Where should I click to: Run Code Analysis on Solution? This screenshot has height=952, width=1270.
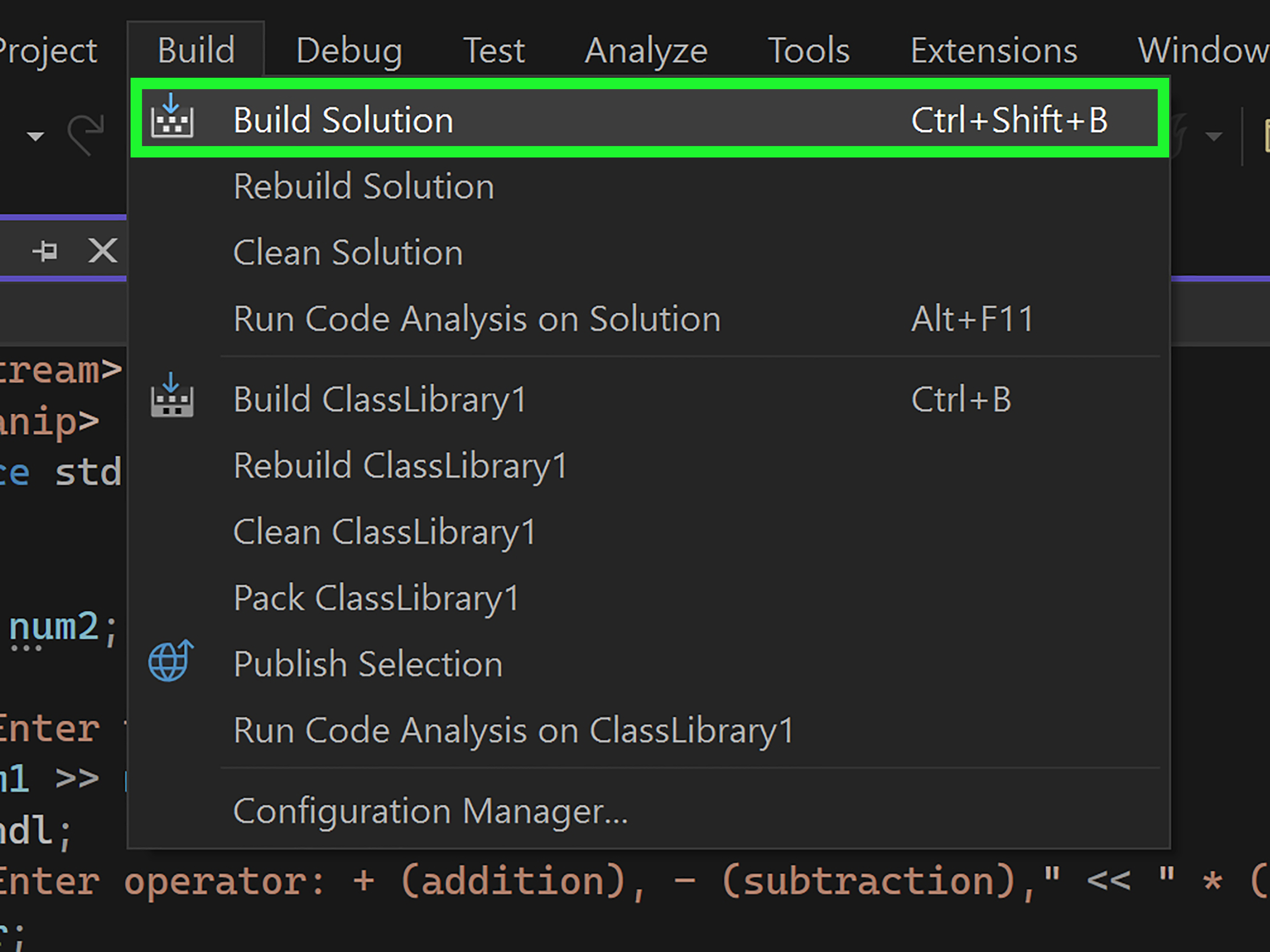pos(477,319)
